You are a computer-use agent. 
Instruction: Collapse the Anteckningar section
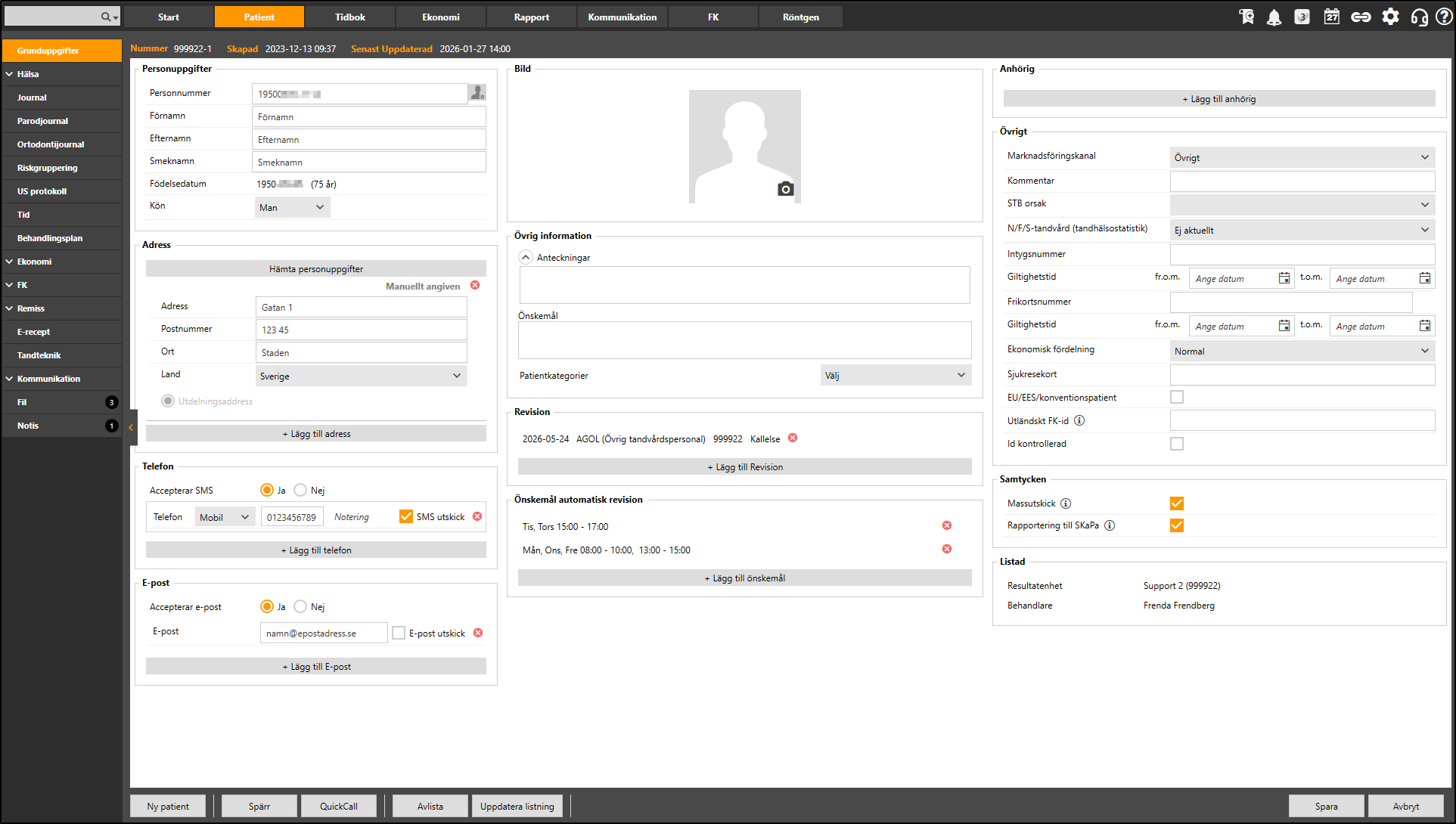tap(526, 257)
